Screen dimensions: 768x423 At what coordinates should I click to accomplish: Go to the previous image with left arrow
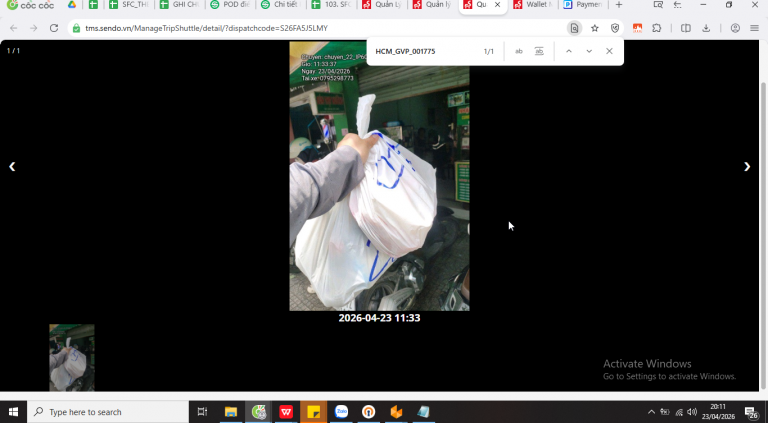12,166
